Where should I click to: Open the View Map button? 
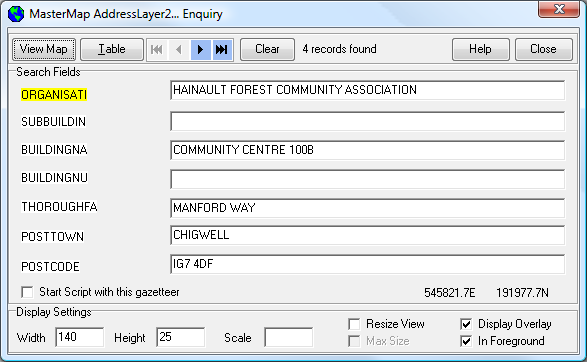(x=44, y=49)
